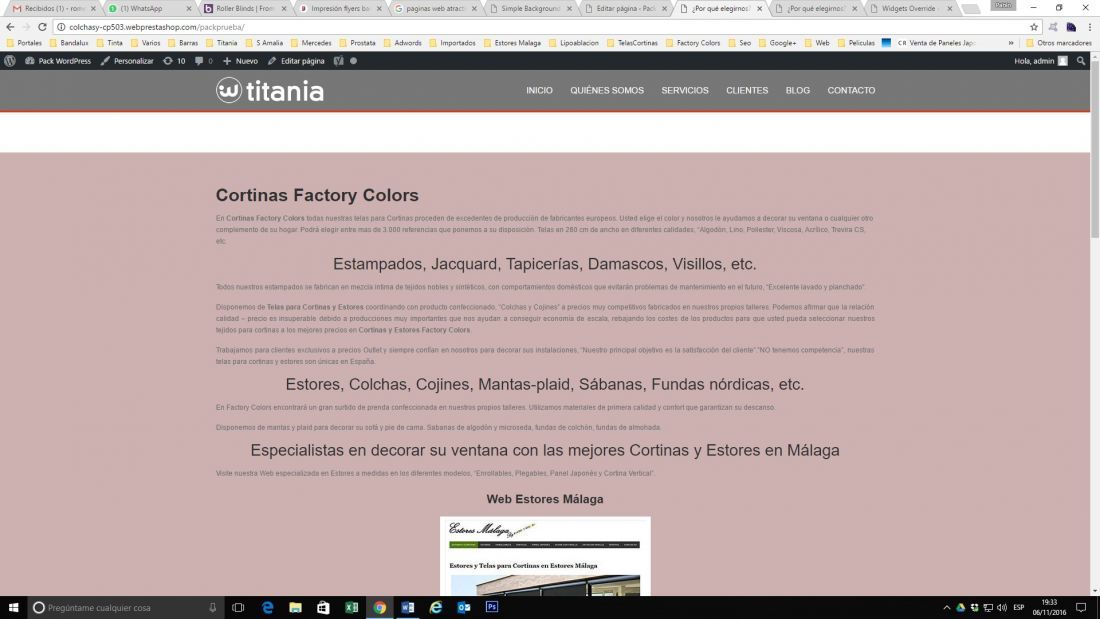Screen dimensions: 1100x619
Task: Open Photoshop from taskbar
Action: pos(492,608)
